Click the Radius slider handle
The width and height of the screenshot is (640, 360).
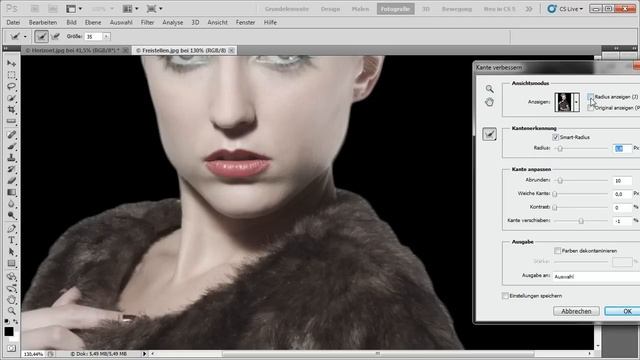[560, 149]
